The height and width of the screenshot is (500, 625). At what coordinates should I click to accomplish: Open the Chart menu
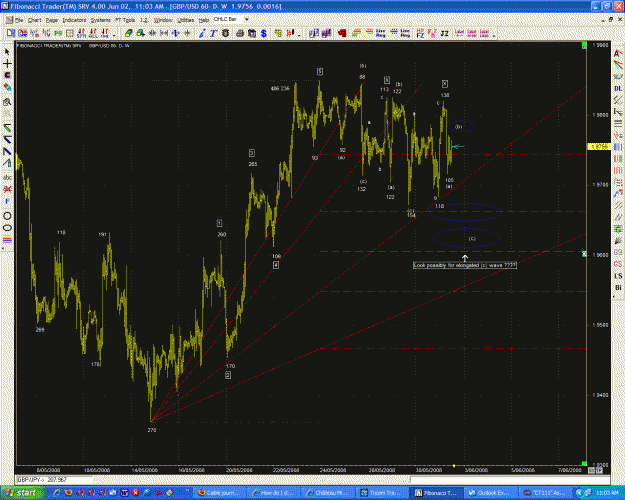pos(34,20)
